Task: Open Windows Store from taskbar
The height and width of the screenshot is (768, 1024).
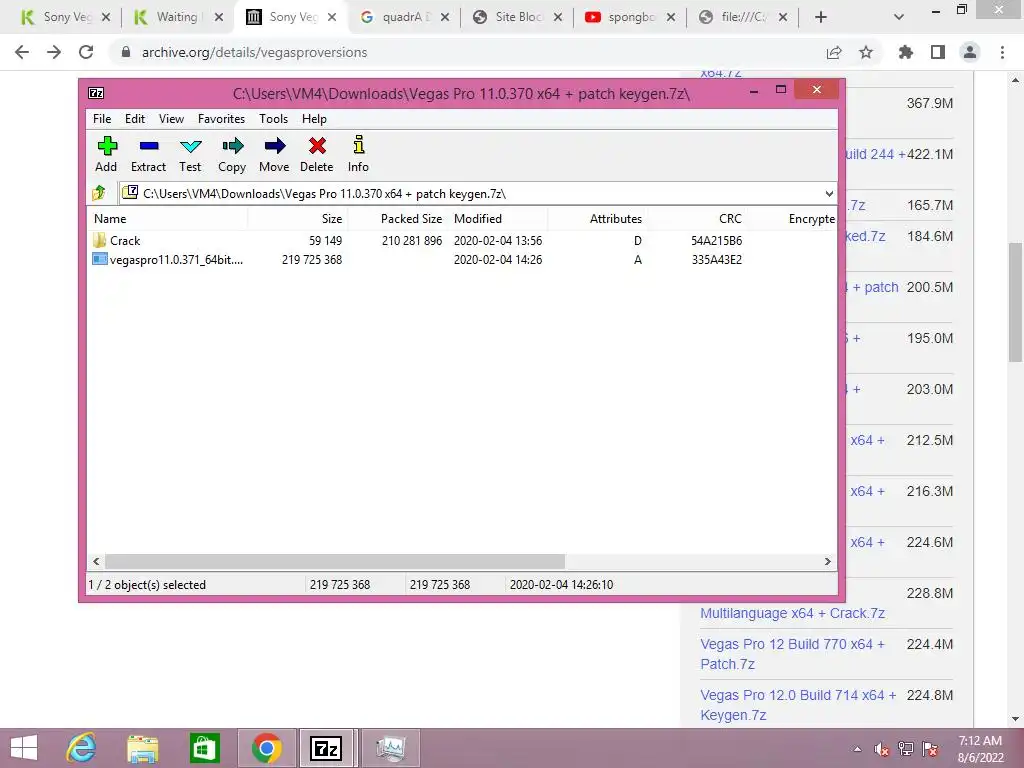Action: tap(204, 748)
